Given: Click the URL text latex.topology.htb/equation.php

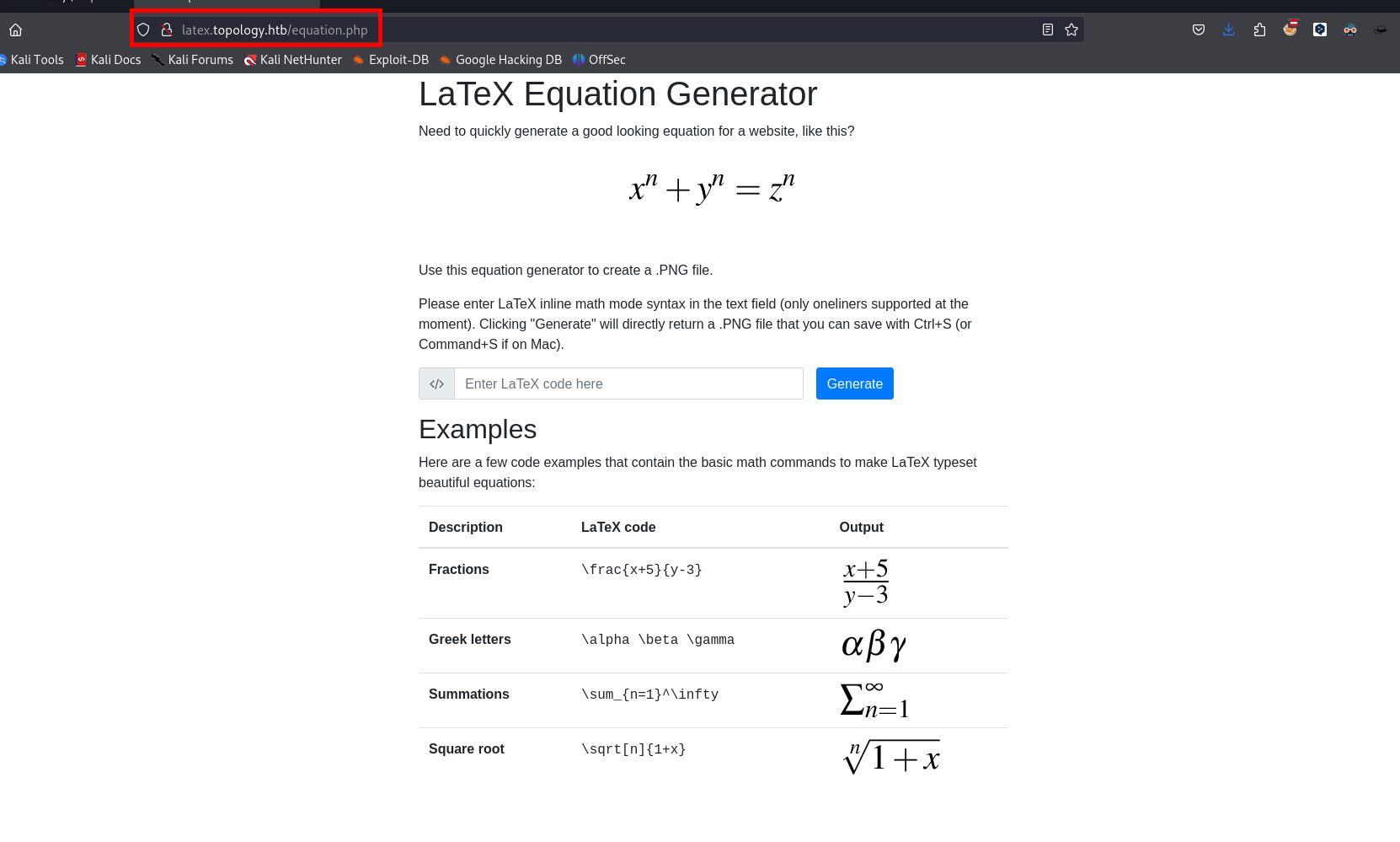Looking at the screenshot, I should [x=275, y=30].
